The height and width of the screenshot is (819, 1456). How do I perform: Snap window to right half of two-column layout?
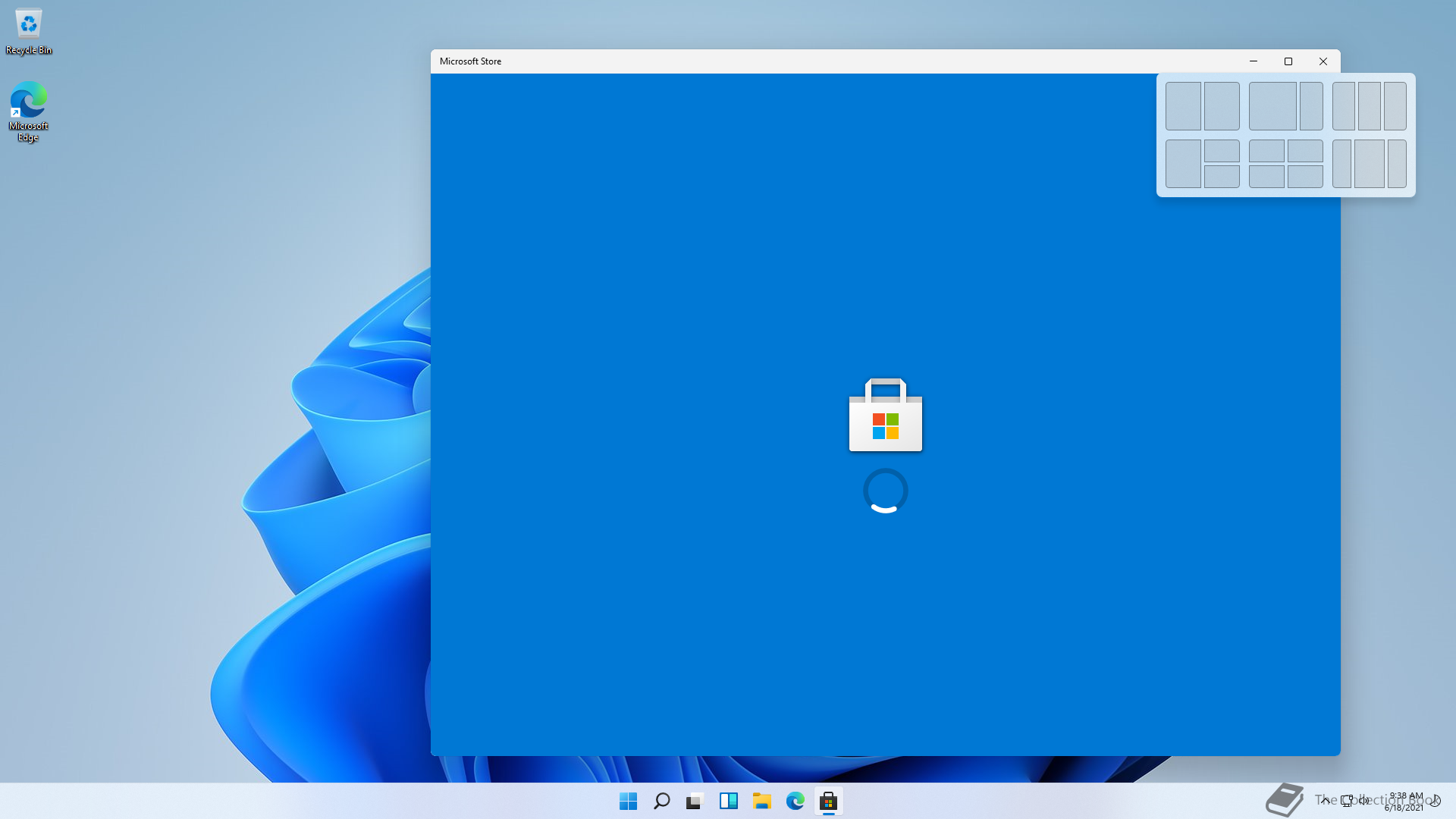(x=1222, y=106)
